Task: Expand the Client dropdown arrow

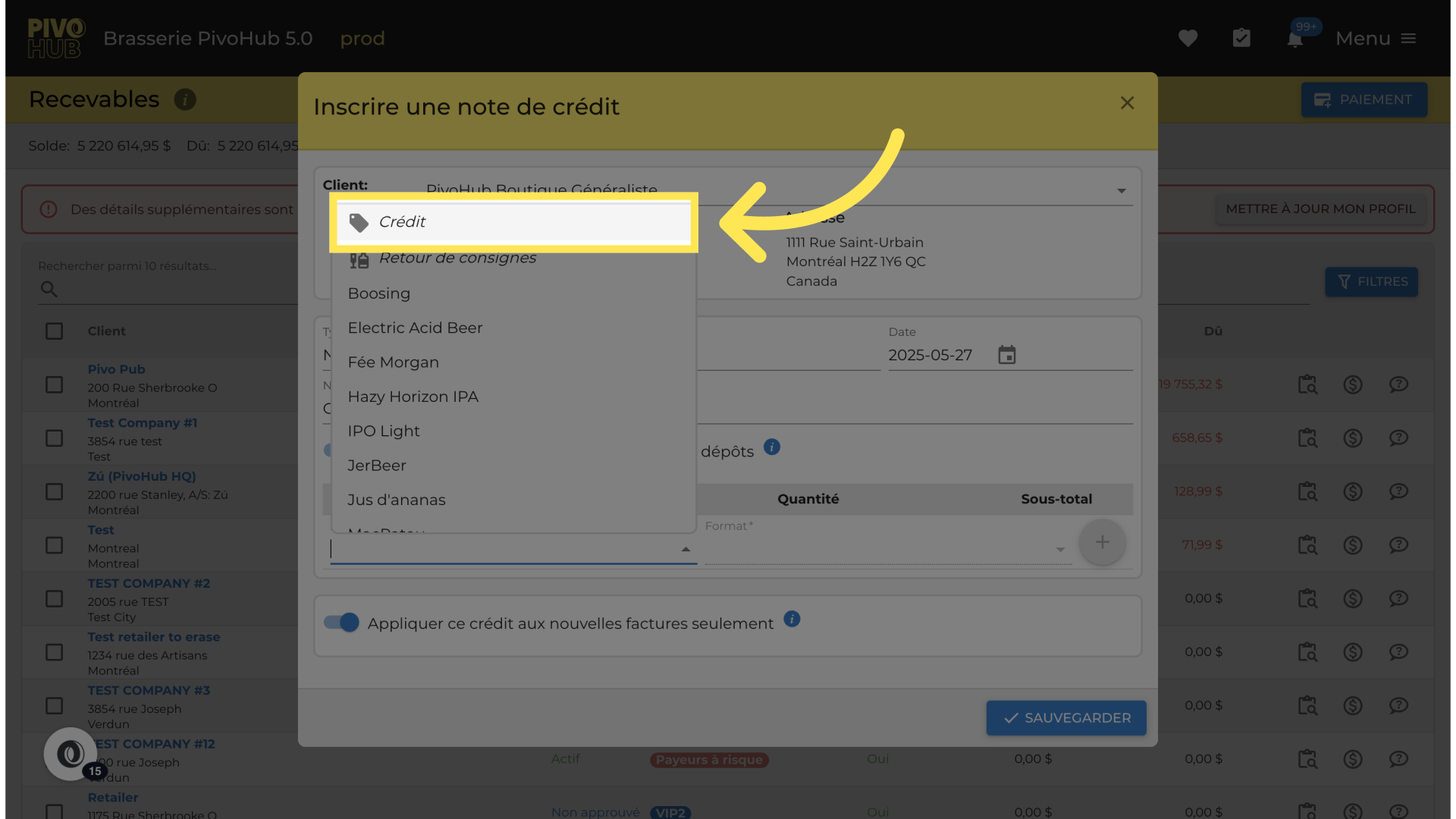Action: (x=1121, y=191)
